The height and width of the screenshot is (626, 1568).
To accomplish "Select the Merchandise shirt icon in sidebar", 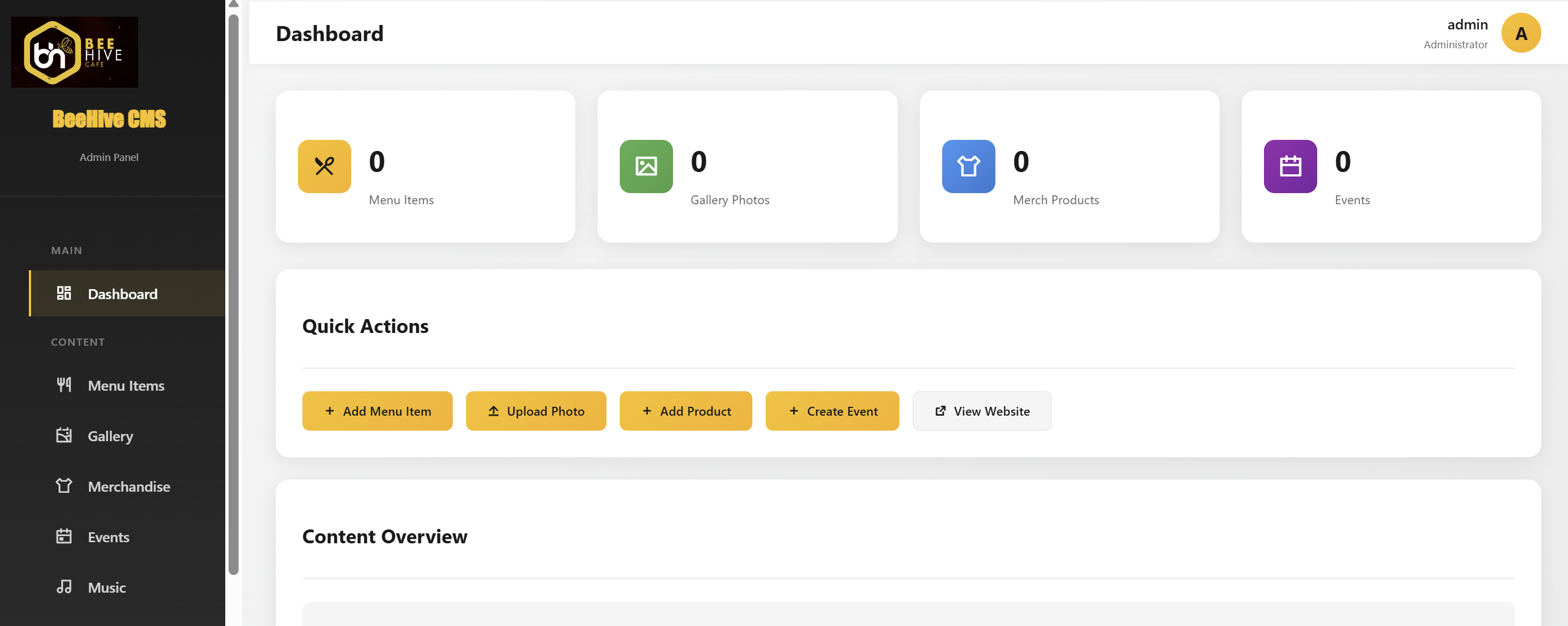I will [64, 486].
